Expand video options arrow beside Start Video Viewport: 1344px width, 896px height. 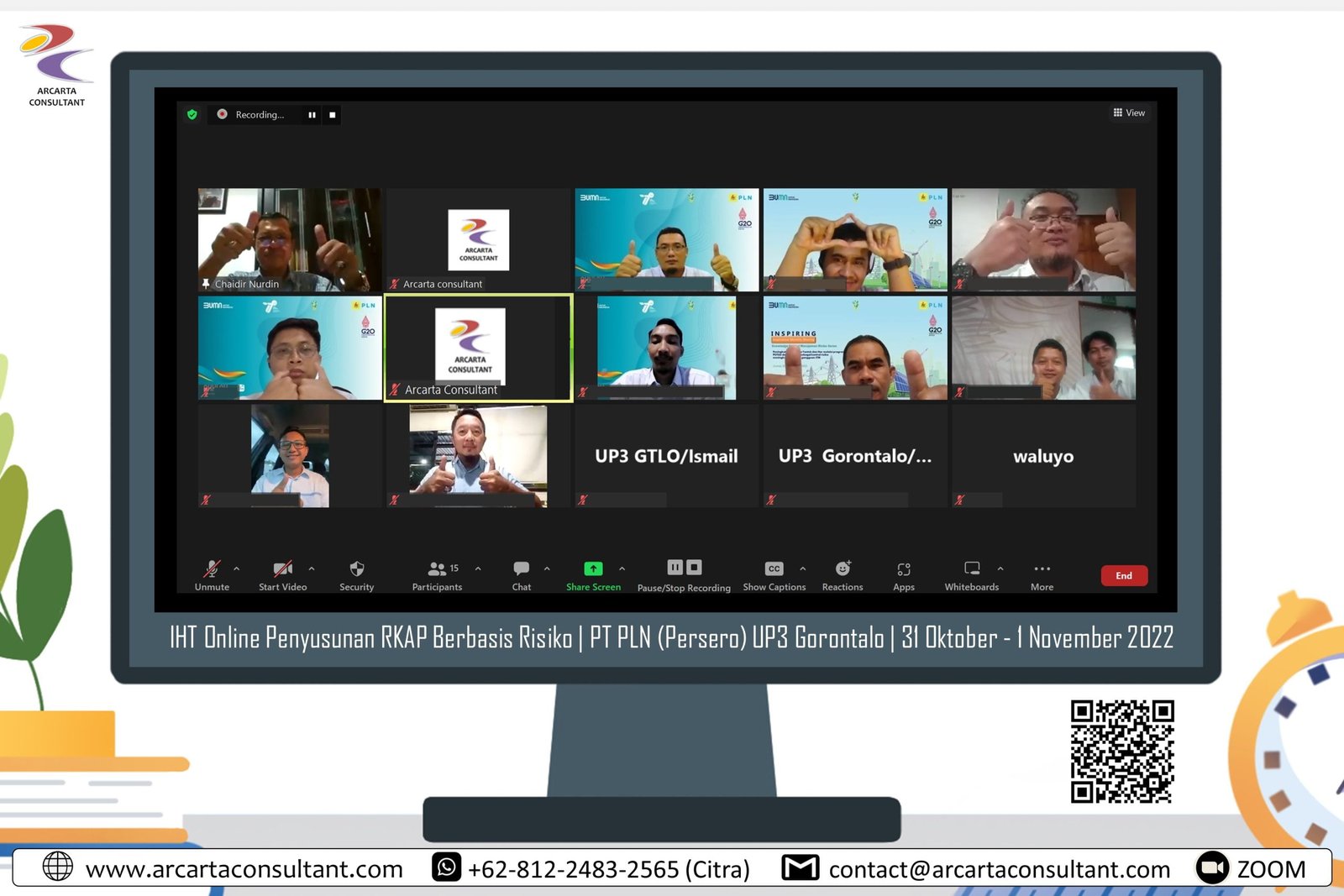click(312, 569)
